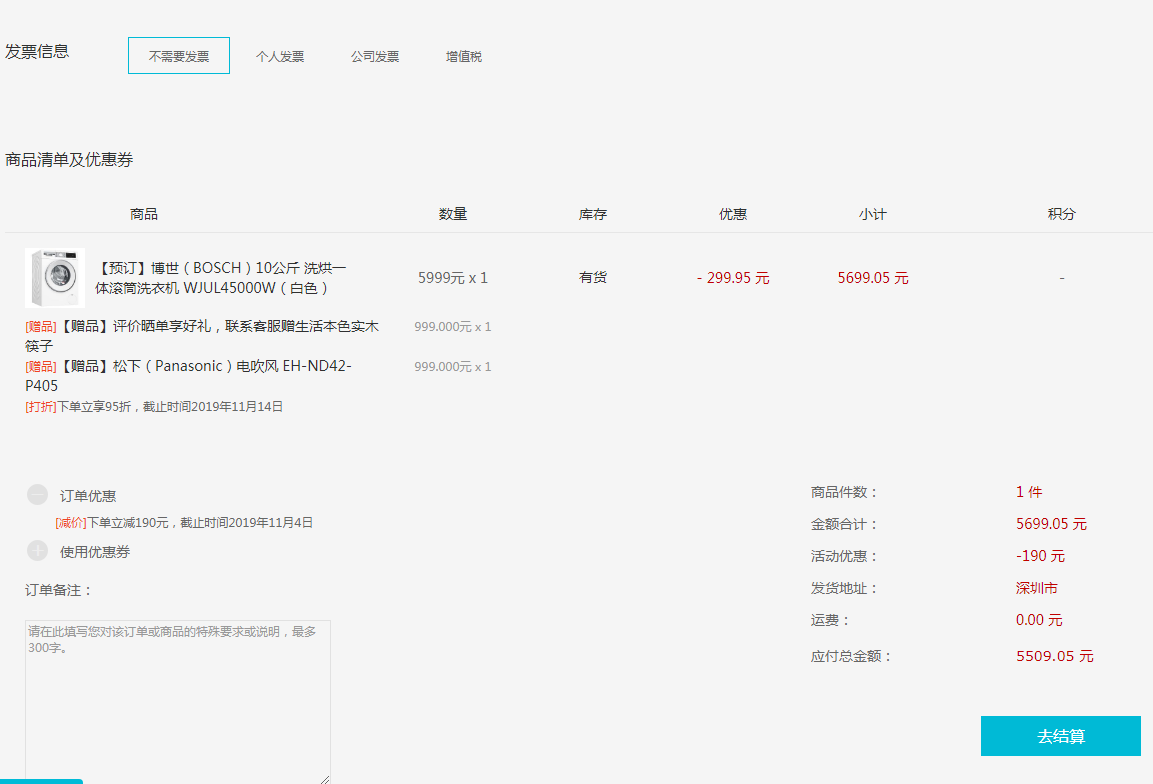
Task: Collapse the 订单优惠 section via minus icon
Action: tap(38, 495)
